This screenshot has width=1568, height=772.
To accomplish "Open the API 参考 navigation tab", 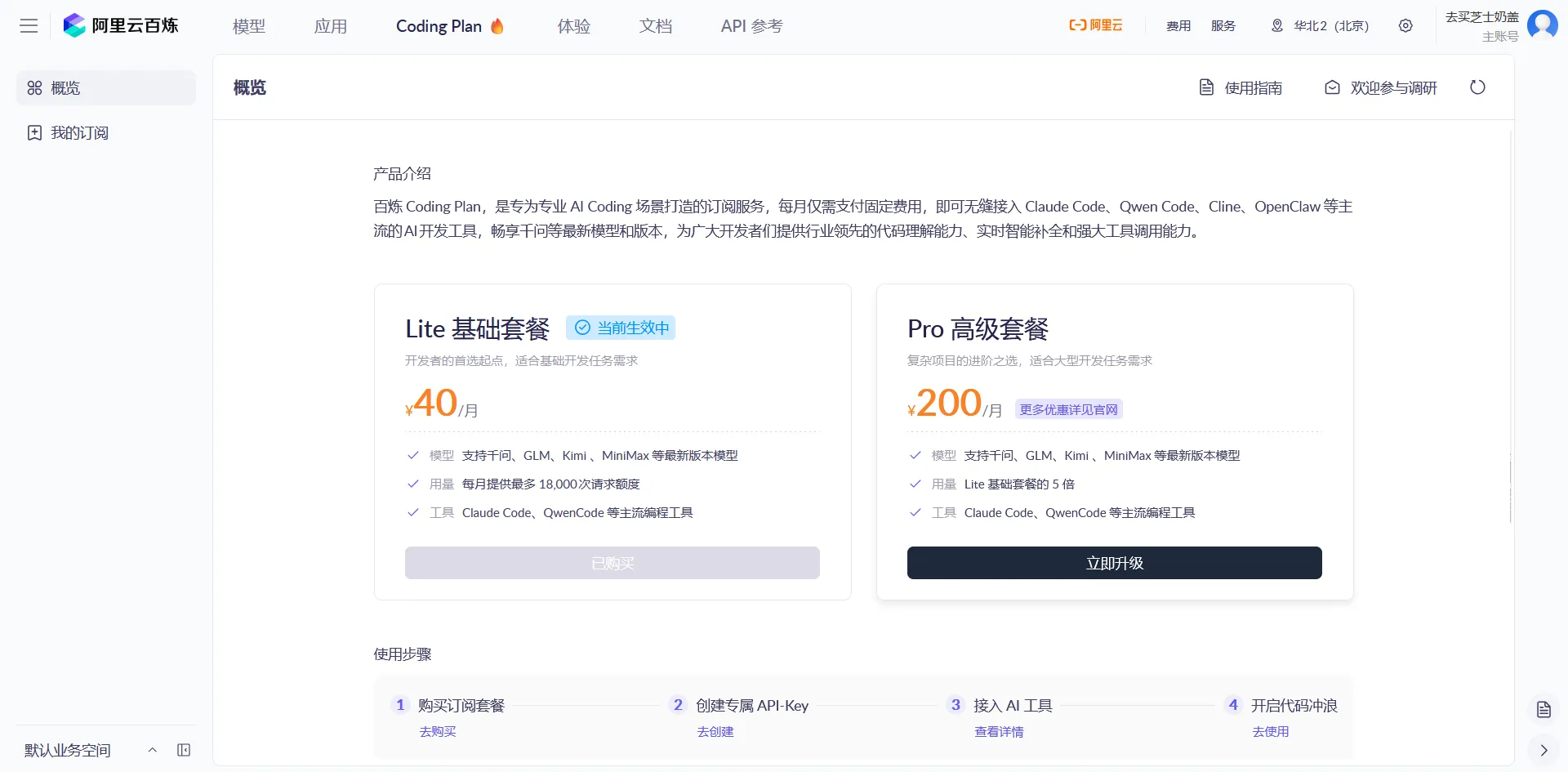I will pos(751,26).
